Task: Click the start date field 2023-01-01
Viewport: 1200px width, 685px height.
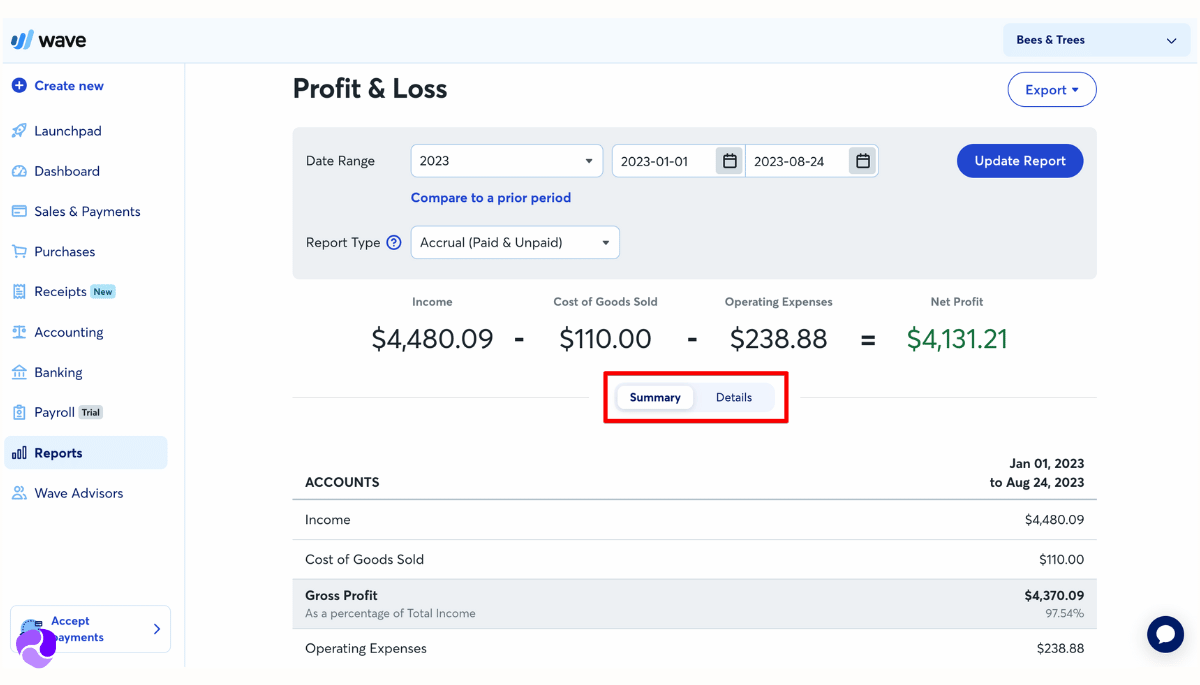Action: (663, 161)
